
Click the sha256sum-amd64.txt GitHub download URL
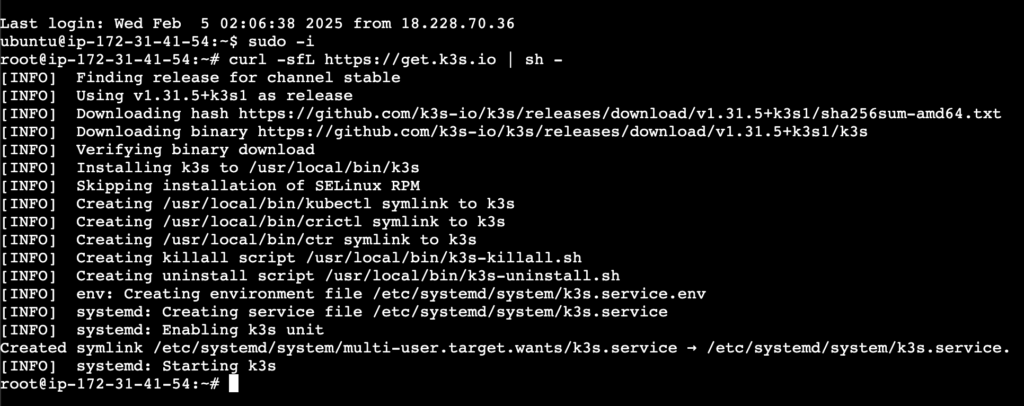point(619,114)
